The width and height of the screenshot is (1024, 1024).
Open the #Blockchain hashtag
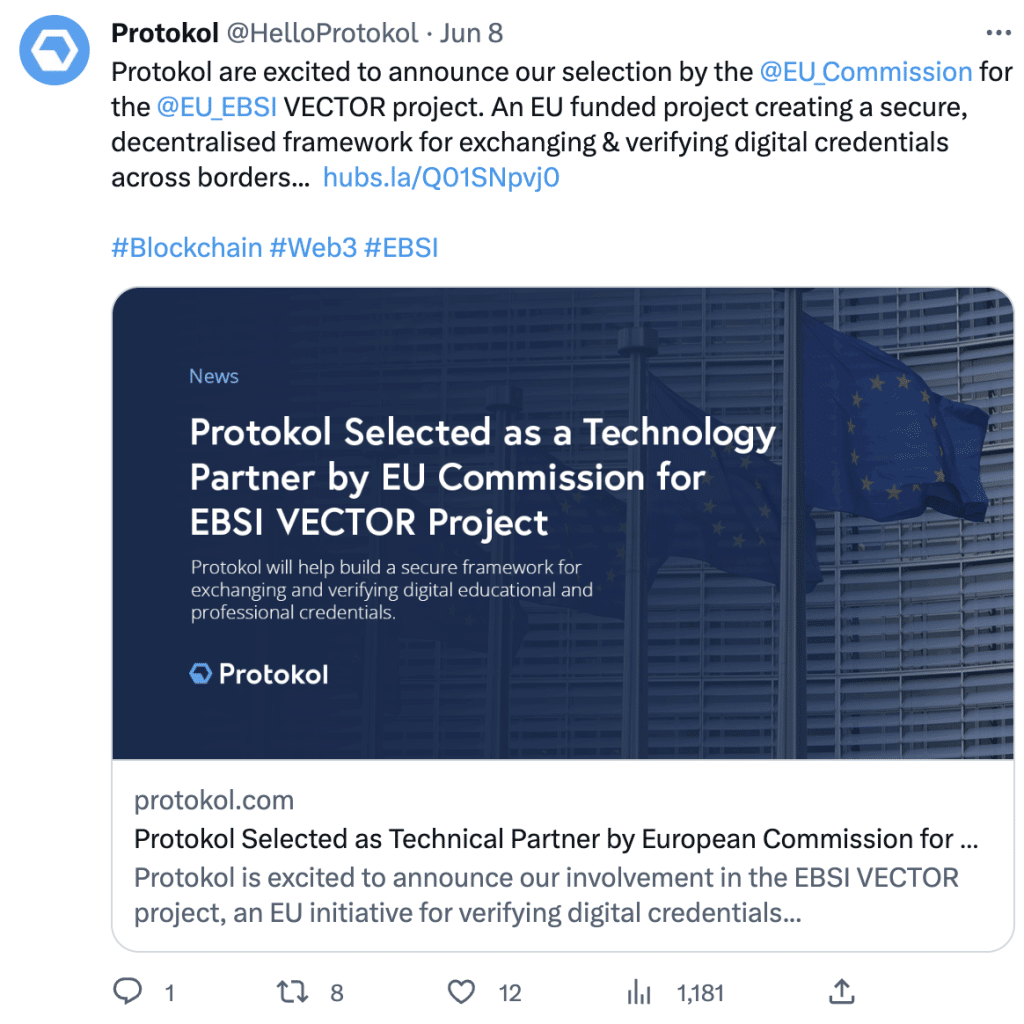[x=187, y=247]
